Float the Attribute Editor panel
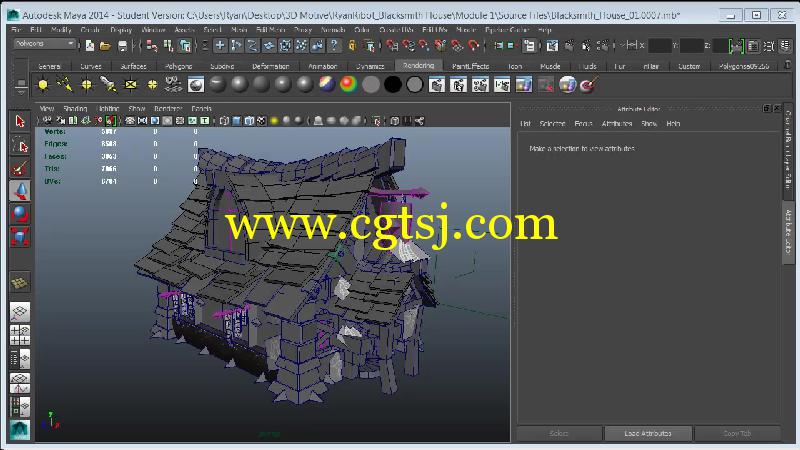The image size is (800, 450). coord(766,108)
